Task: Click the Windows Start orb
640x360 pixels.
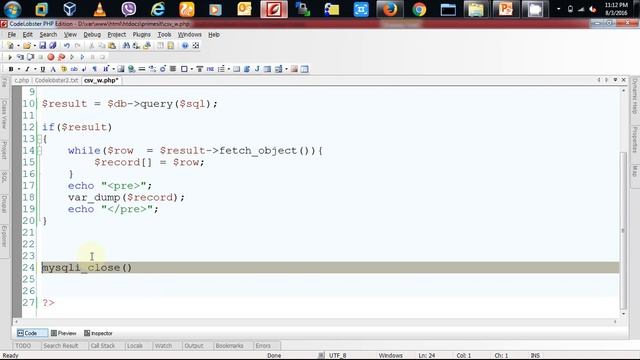Action: (12, 9)
